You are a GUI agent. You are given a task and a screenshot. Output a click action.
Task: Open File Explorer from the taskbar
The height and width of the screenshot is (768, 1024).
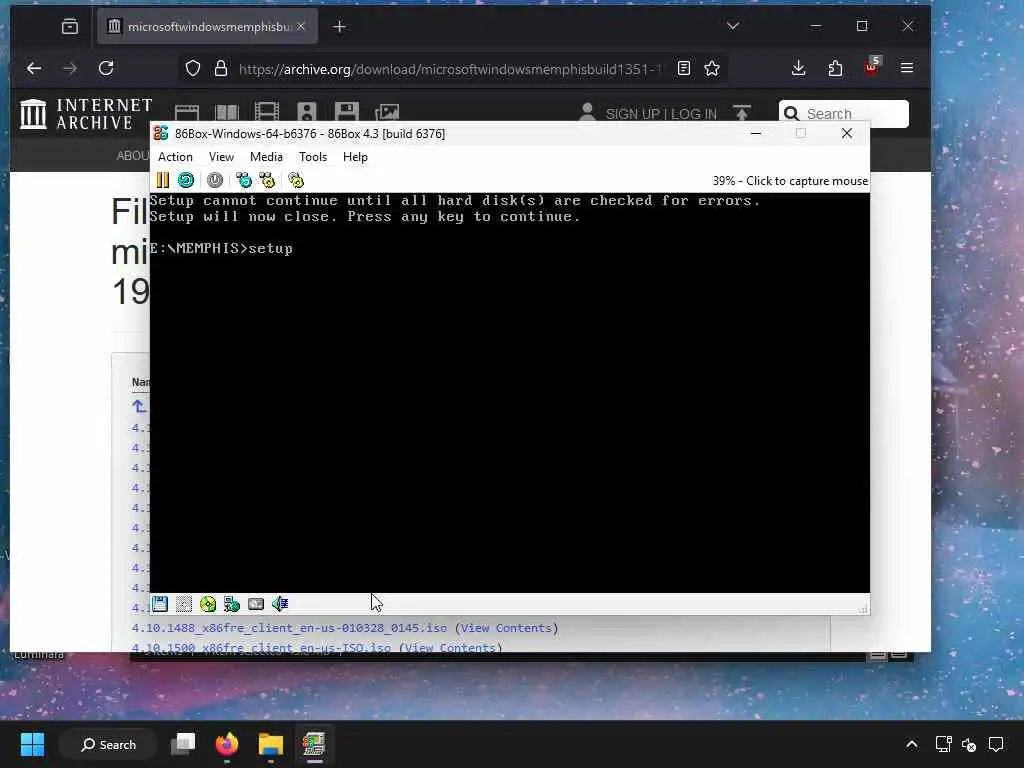(x=270, y=744)
